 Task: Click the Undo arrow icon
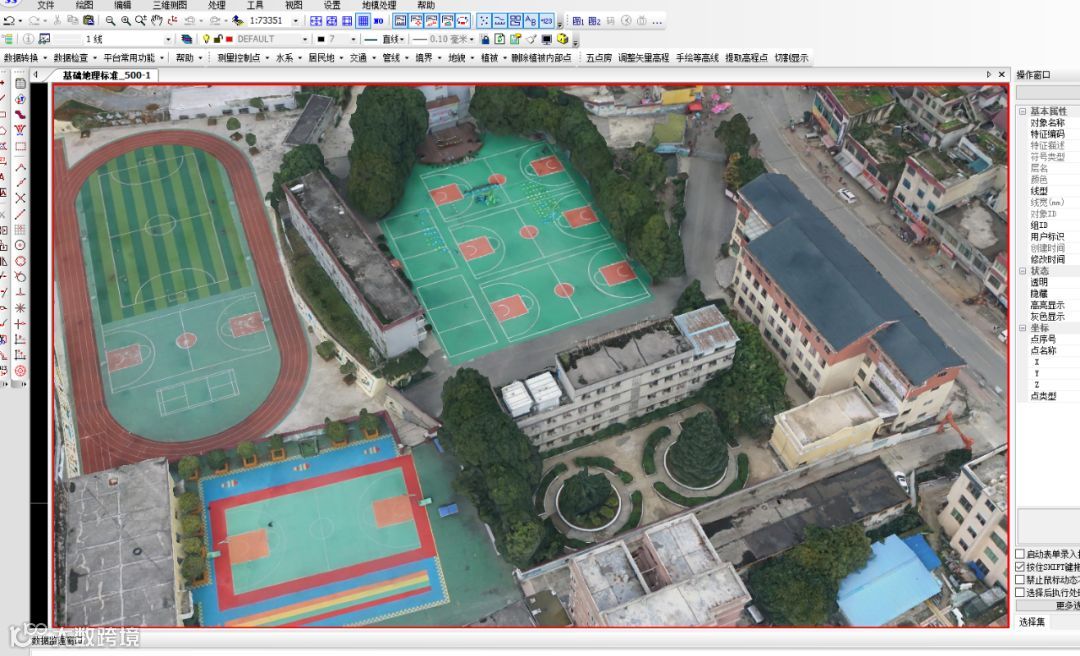(x=9, y=21)
